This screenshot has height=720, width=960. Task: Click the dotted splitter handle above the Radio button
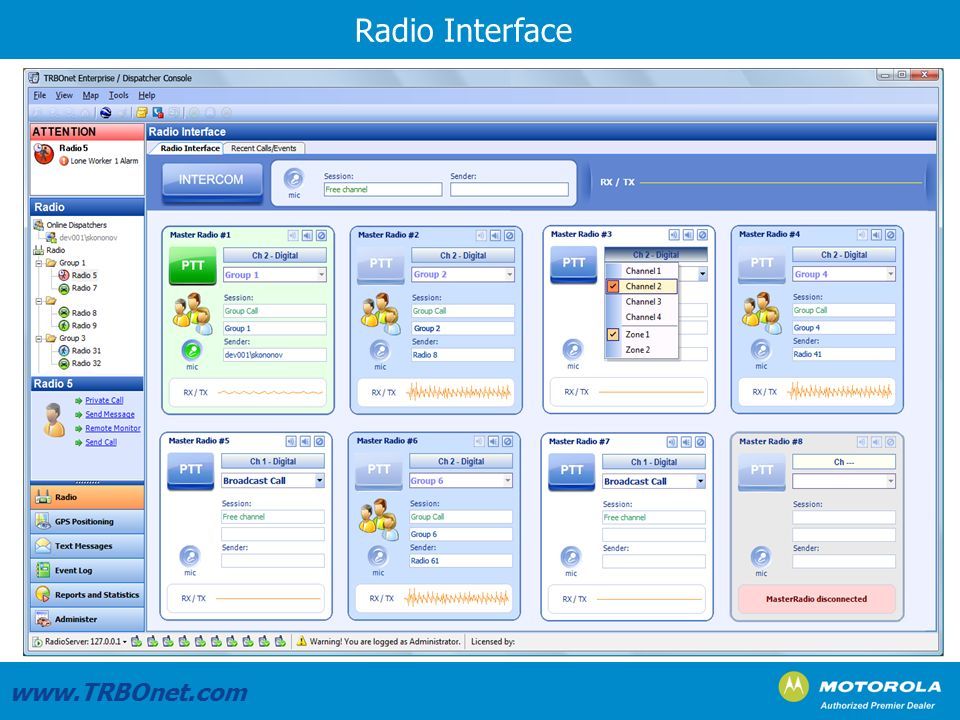[87, 482]
